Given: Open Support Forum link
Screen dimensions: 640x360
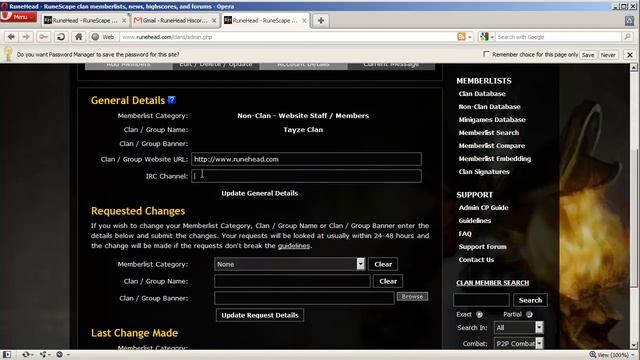Looking at the screenshot, I should click(x=482, y=247).
